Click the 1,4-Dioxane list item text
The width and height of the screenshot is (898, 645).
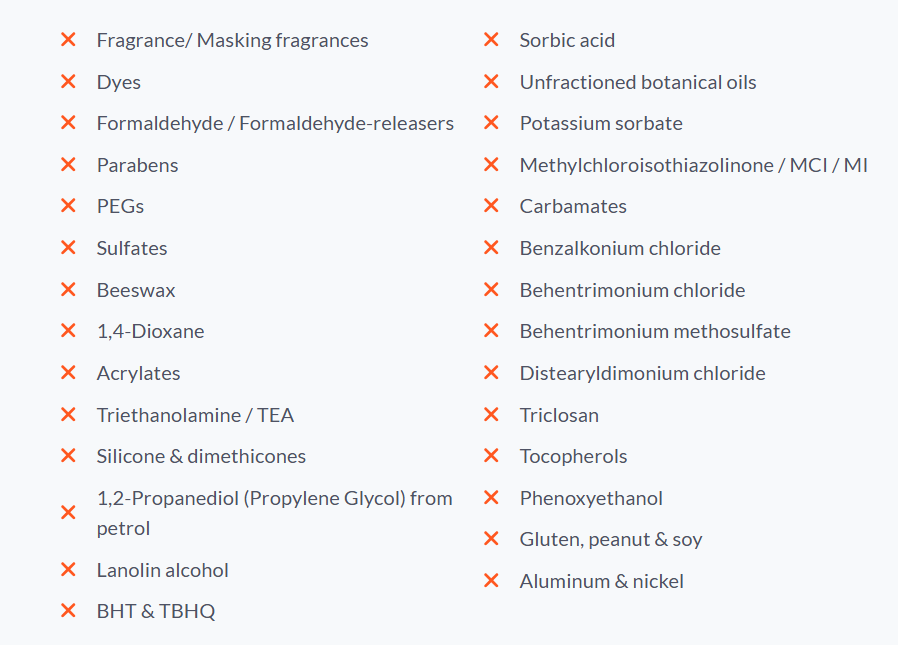[150, 331]
